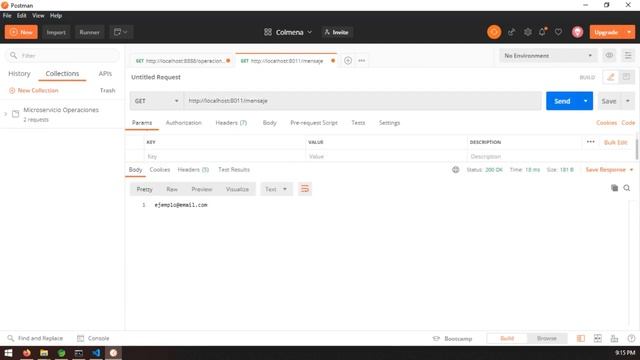This screenshot has width=640, height=360.
Task: Toggle the wrap lines icon in response
Action: 304,189
